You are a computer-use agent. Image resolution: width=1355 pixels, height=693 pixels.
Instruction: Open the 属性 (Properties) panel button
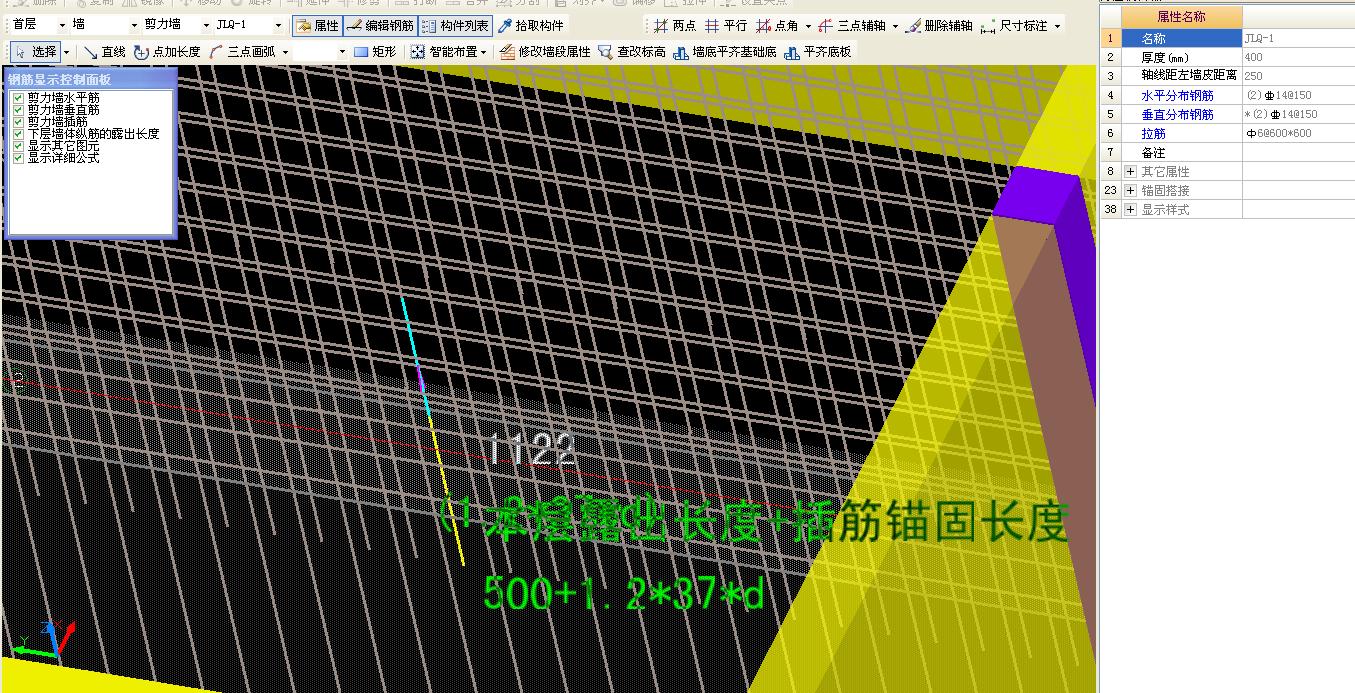[x=317, y=26]
